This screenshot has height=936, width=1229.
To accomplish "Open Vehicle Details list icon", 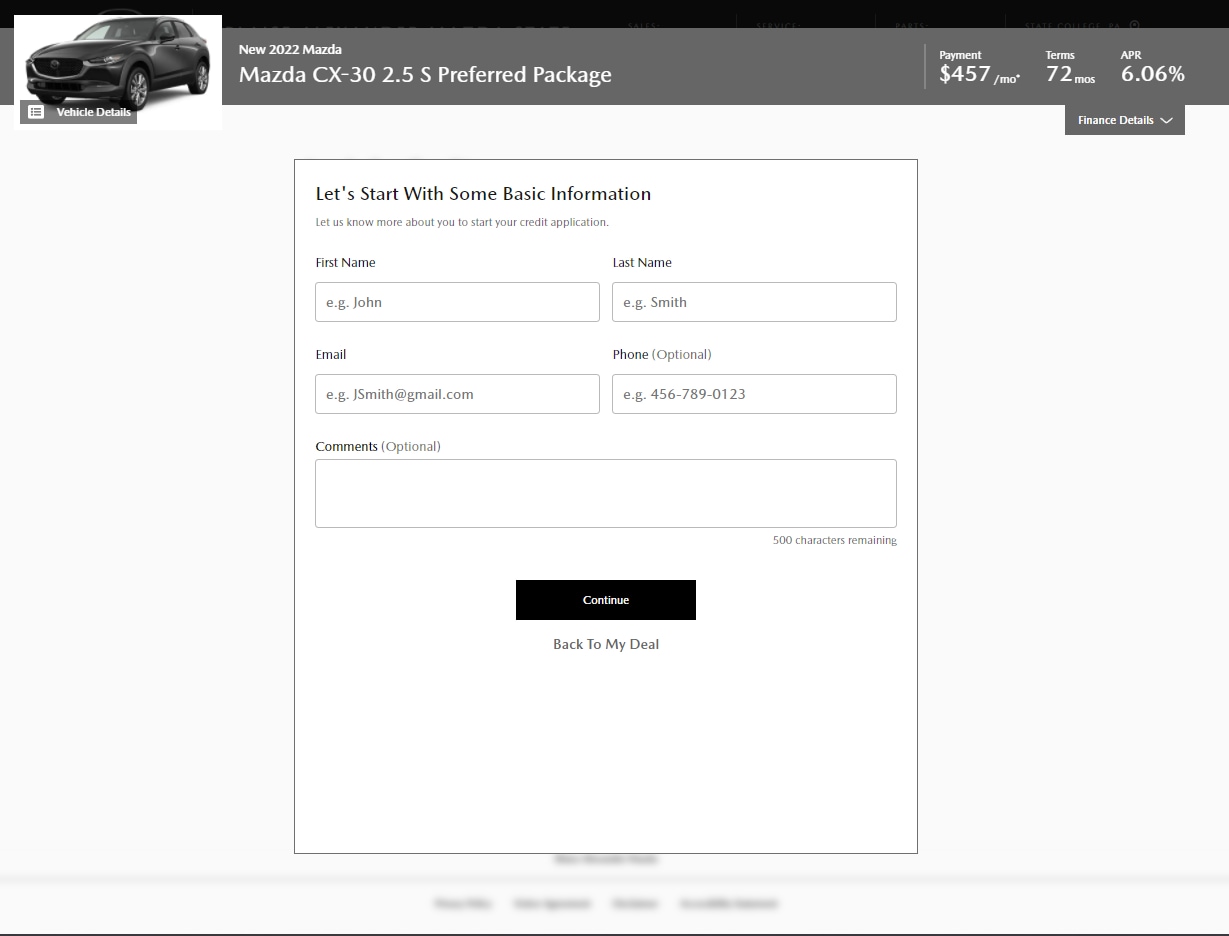I will (36, 112).
